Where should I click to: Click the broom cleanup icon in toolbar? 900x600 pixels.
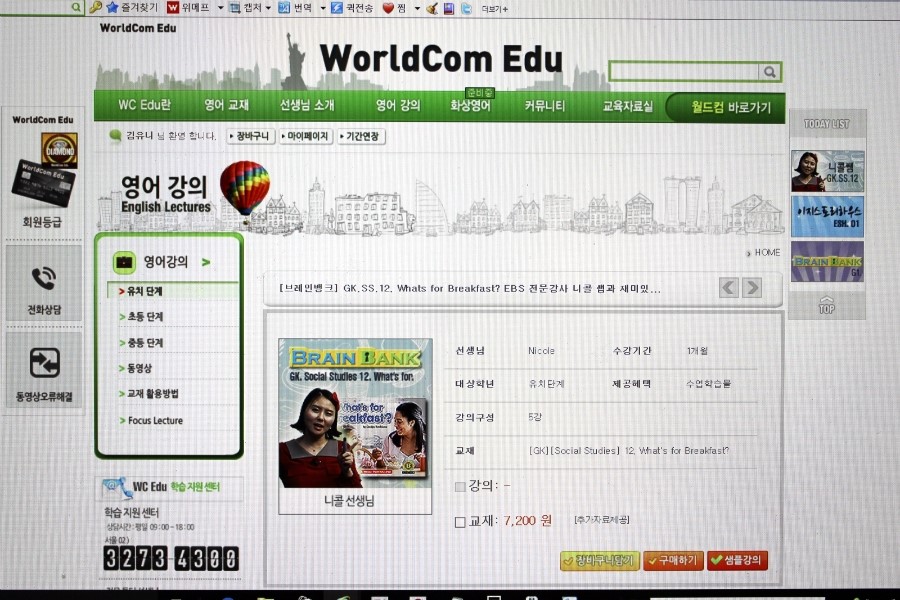433,9
